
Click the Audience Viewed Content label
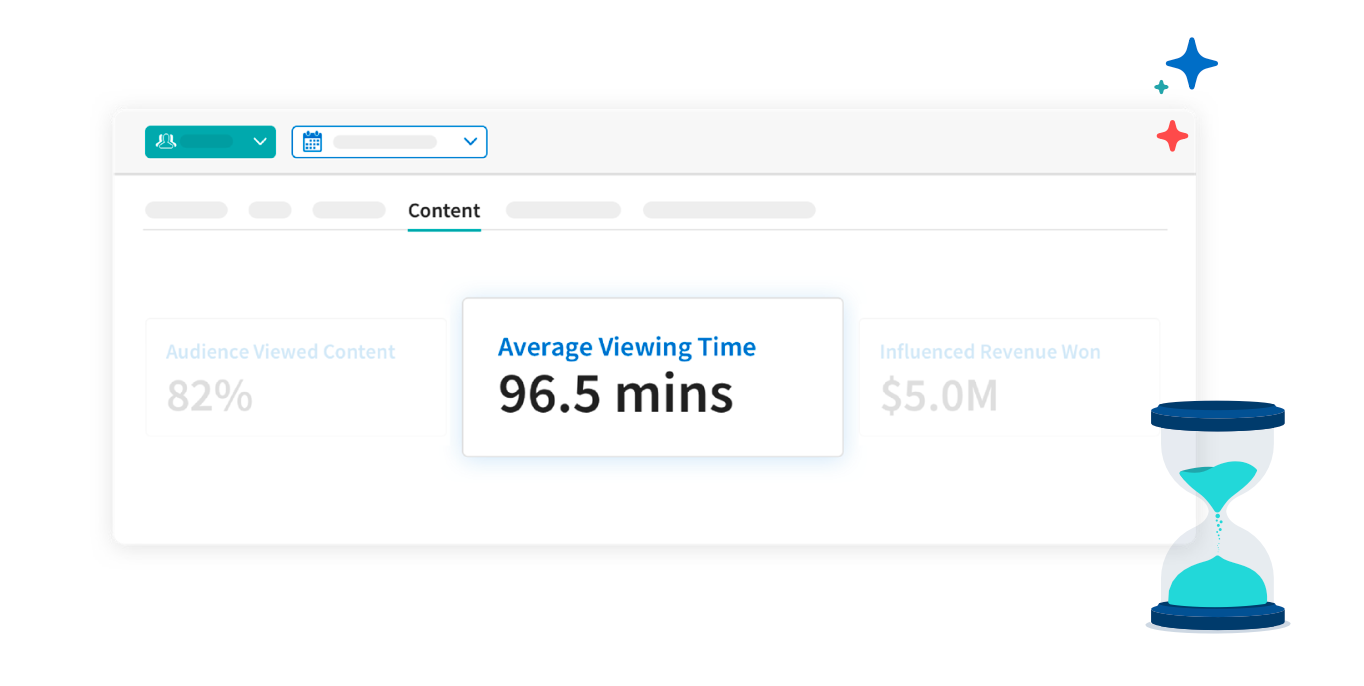(281, 352)
